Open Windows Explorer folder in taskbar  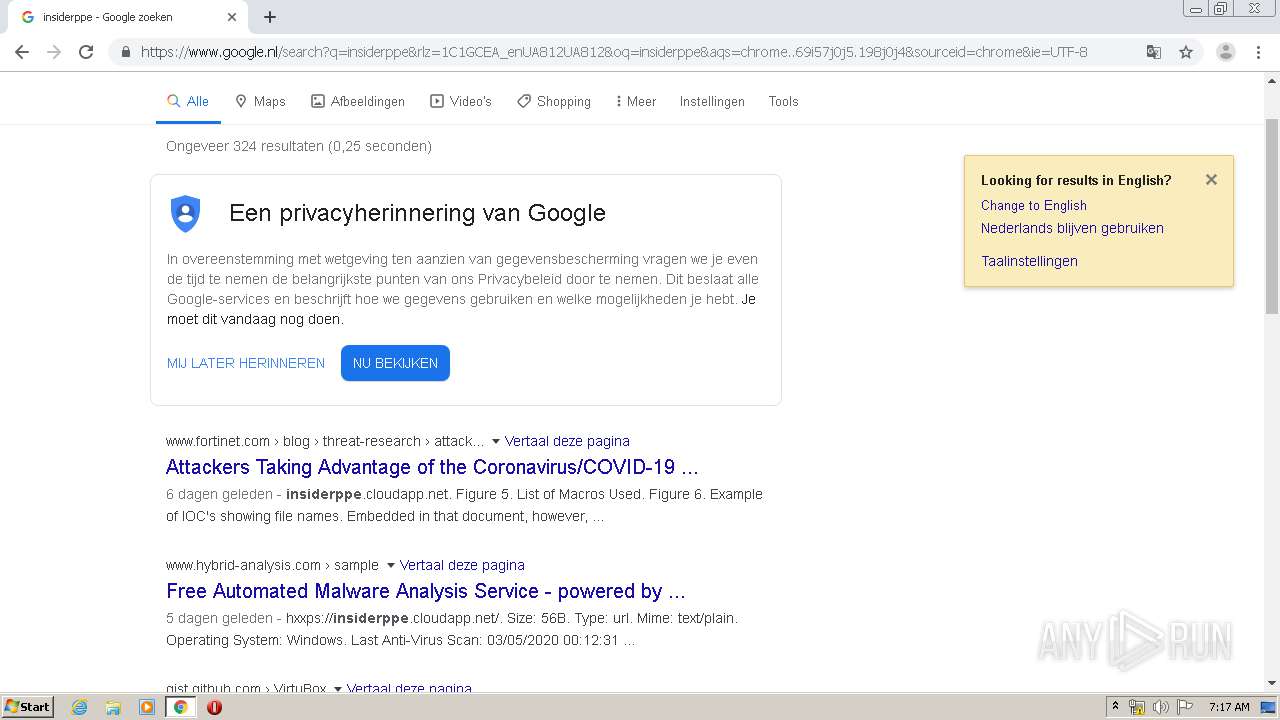(113, 707)
